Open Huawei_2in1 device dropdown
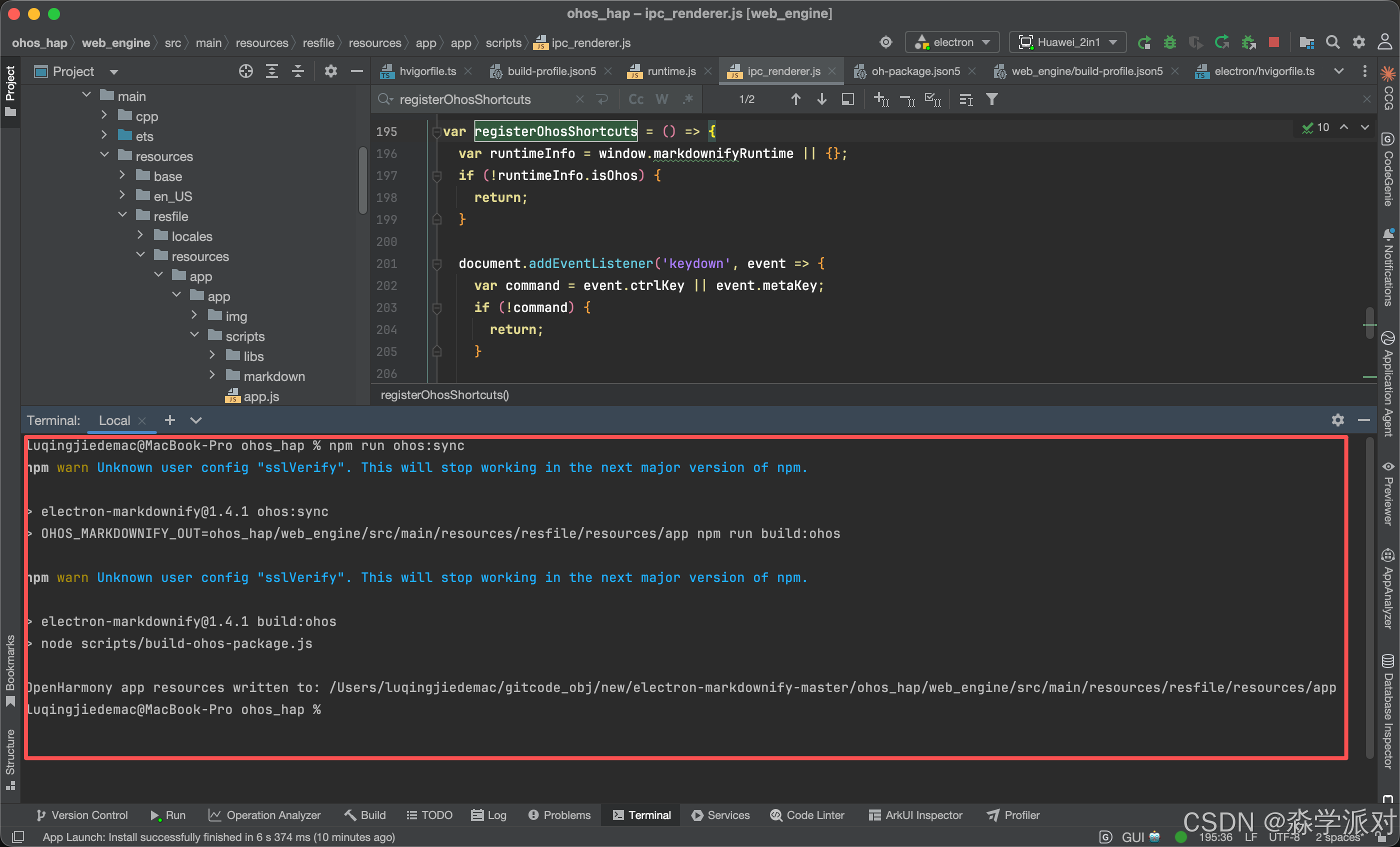1400x847 pixels. point(1067,42)
